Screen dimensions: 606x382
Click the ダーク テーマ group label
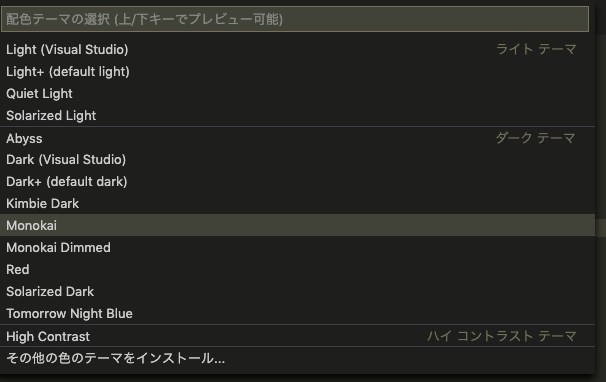[x=535, y=138]
